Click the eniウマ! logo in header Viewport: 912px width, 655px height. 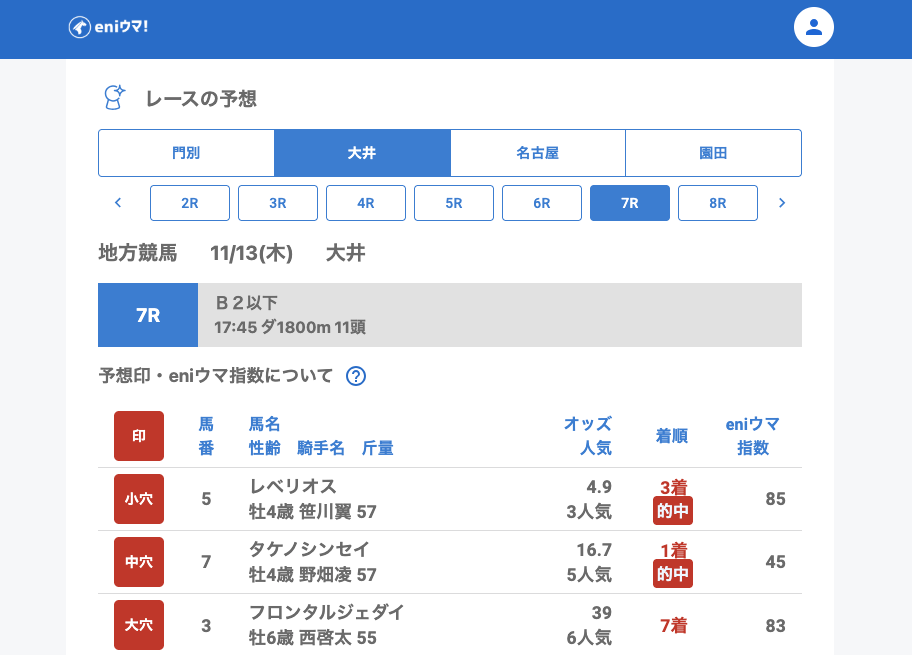pos(108,27)
